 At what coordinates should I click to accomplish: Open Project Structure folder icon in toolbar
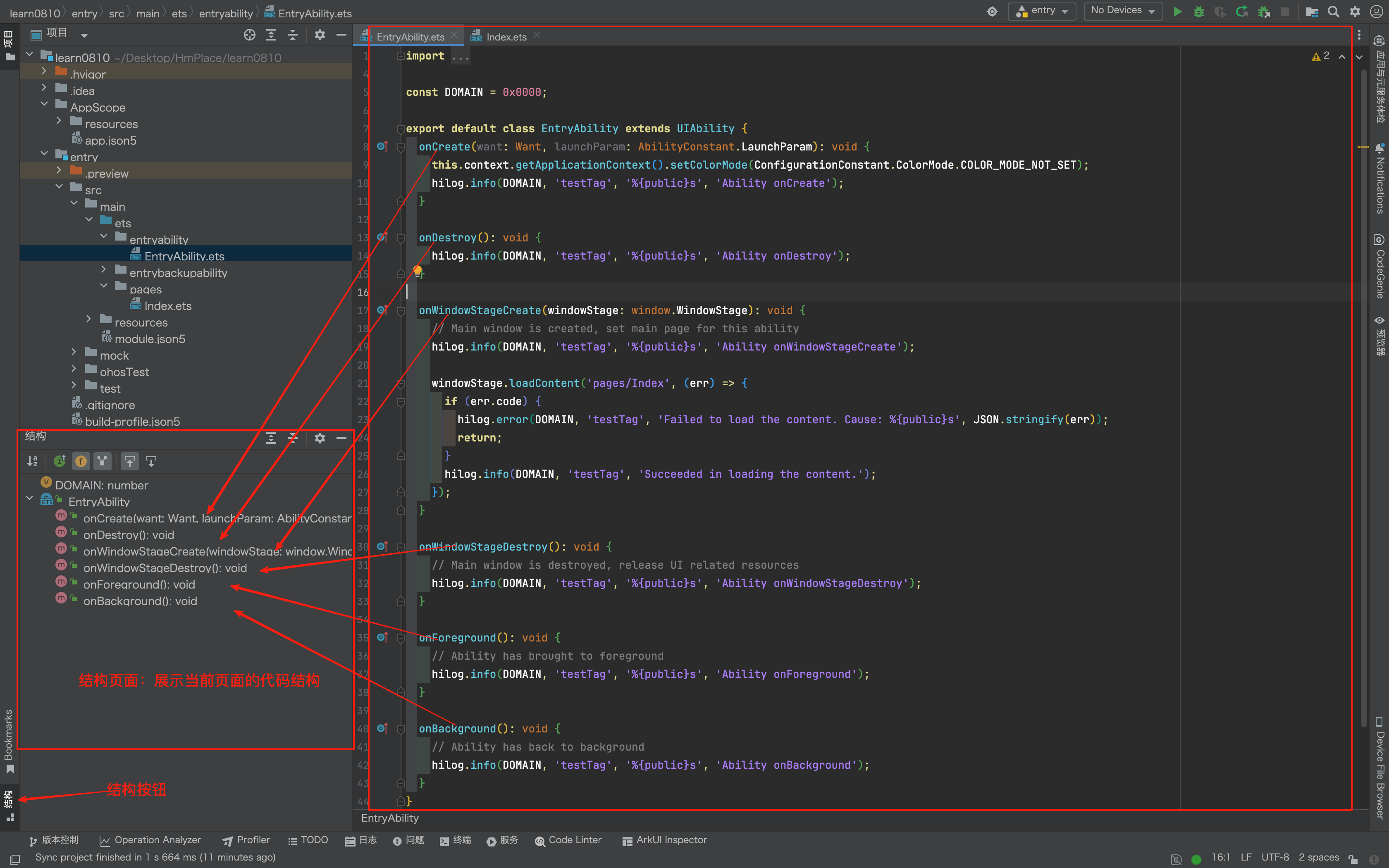1312,12
